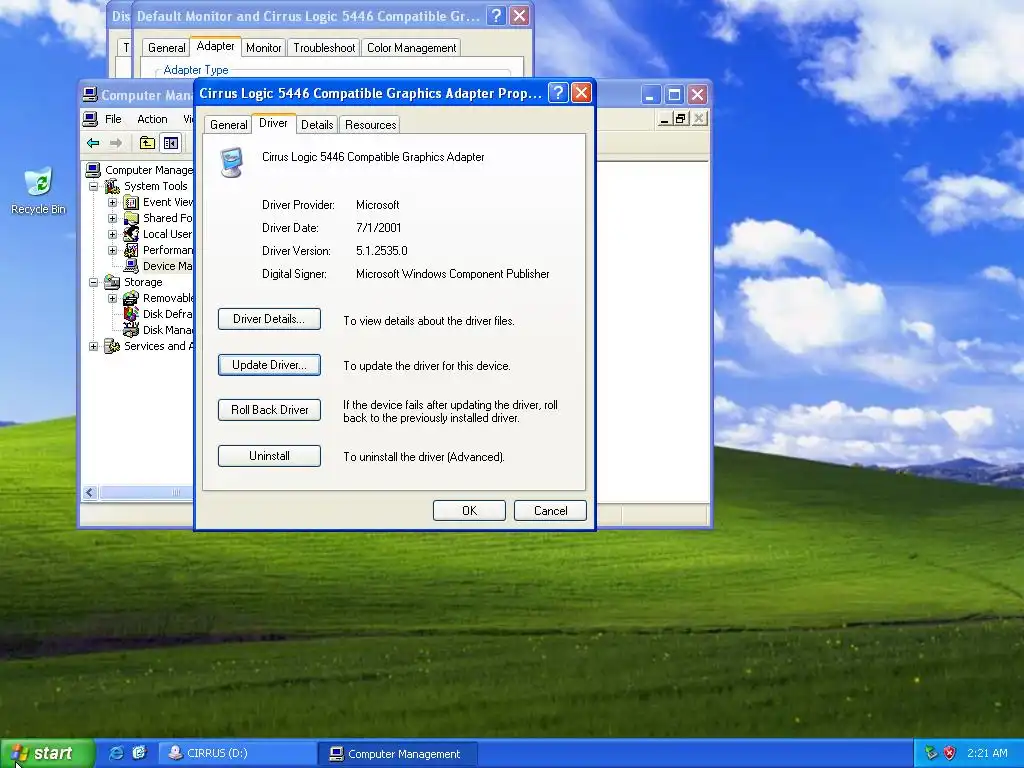Switch to the General tab in adapter properties
Image resolution: width=1024 pixels, height=768 pixels.
coord(229,125)
